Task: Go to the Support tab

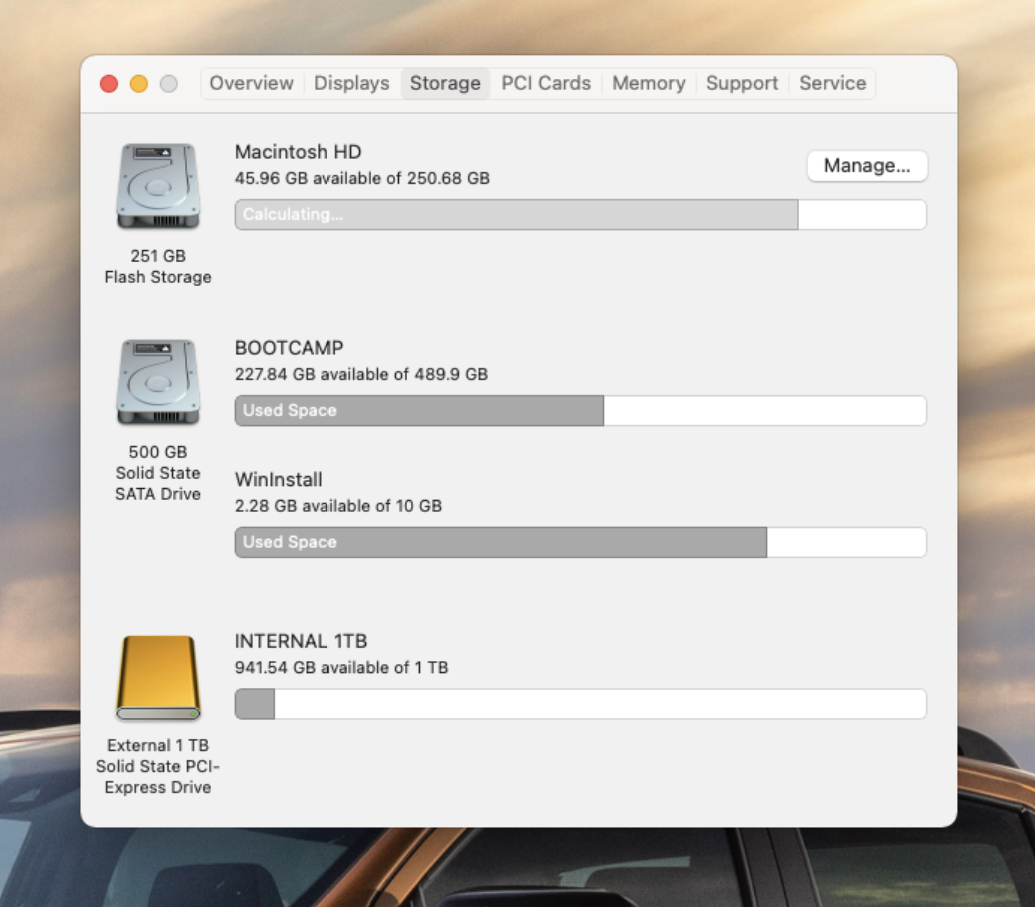Action: click(742, 83)
